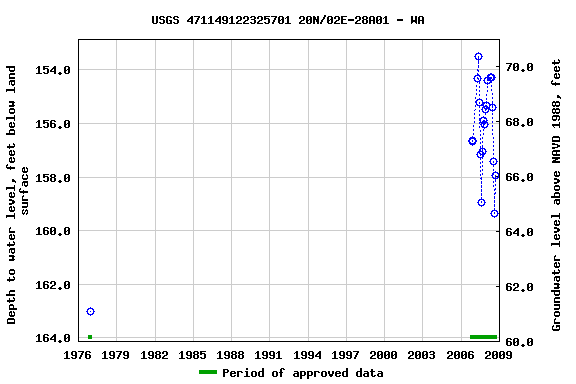Click the '1994' year label

[307, 355]
